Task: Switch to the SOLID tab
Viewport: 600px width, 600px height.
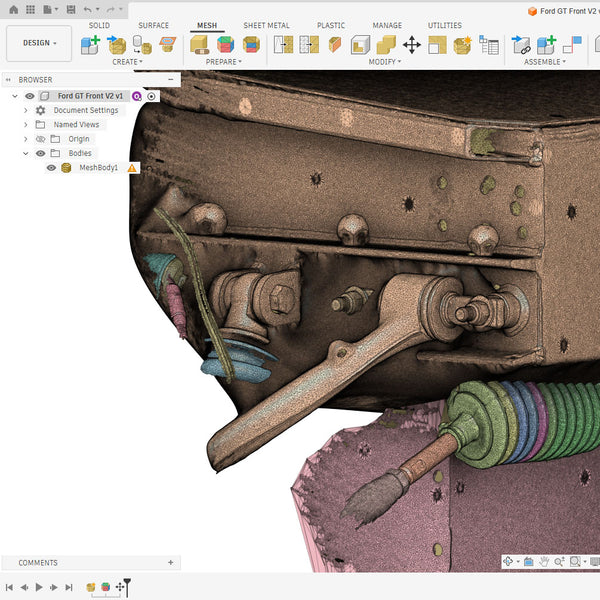Action: [x=99, y=25]
